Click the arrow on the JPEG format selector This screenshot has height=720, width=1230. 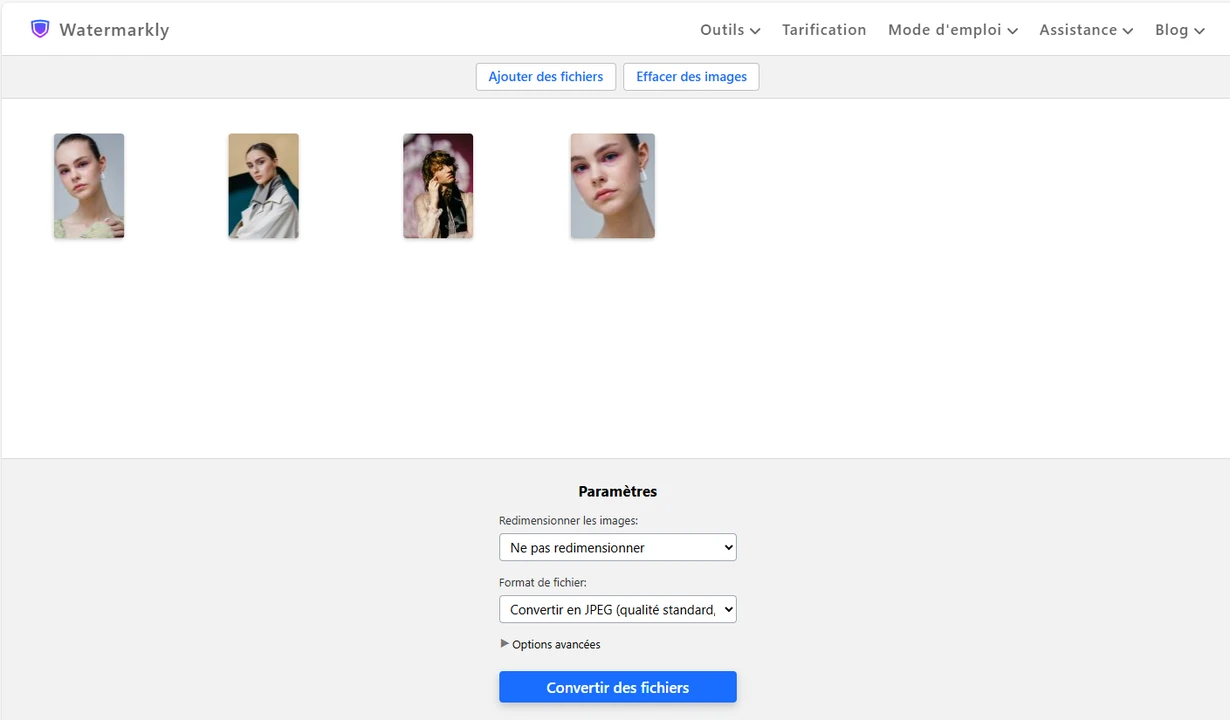tap(727, 609)
